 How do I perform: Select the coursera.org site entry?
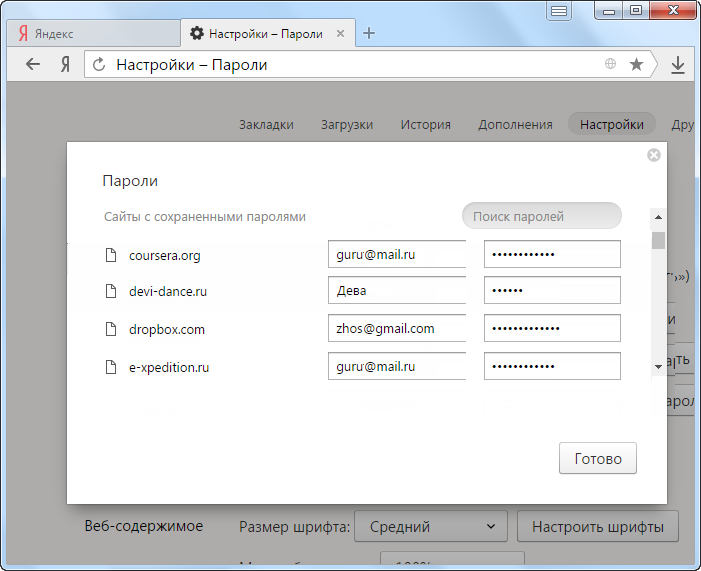165,256
